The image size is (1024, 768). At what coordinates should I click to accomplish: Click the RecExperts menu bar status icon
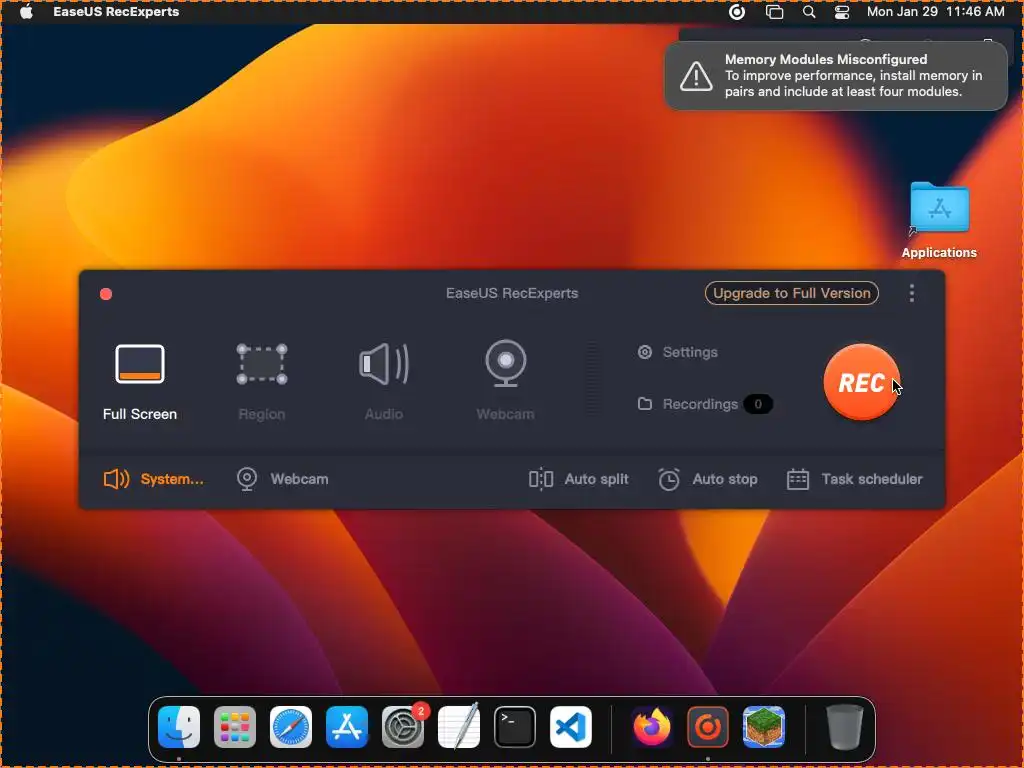tap(737, 12)
